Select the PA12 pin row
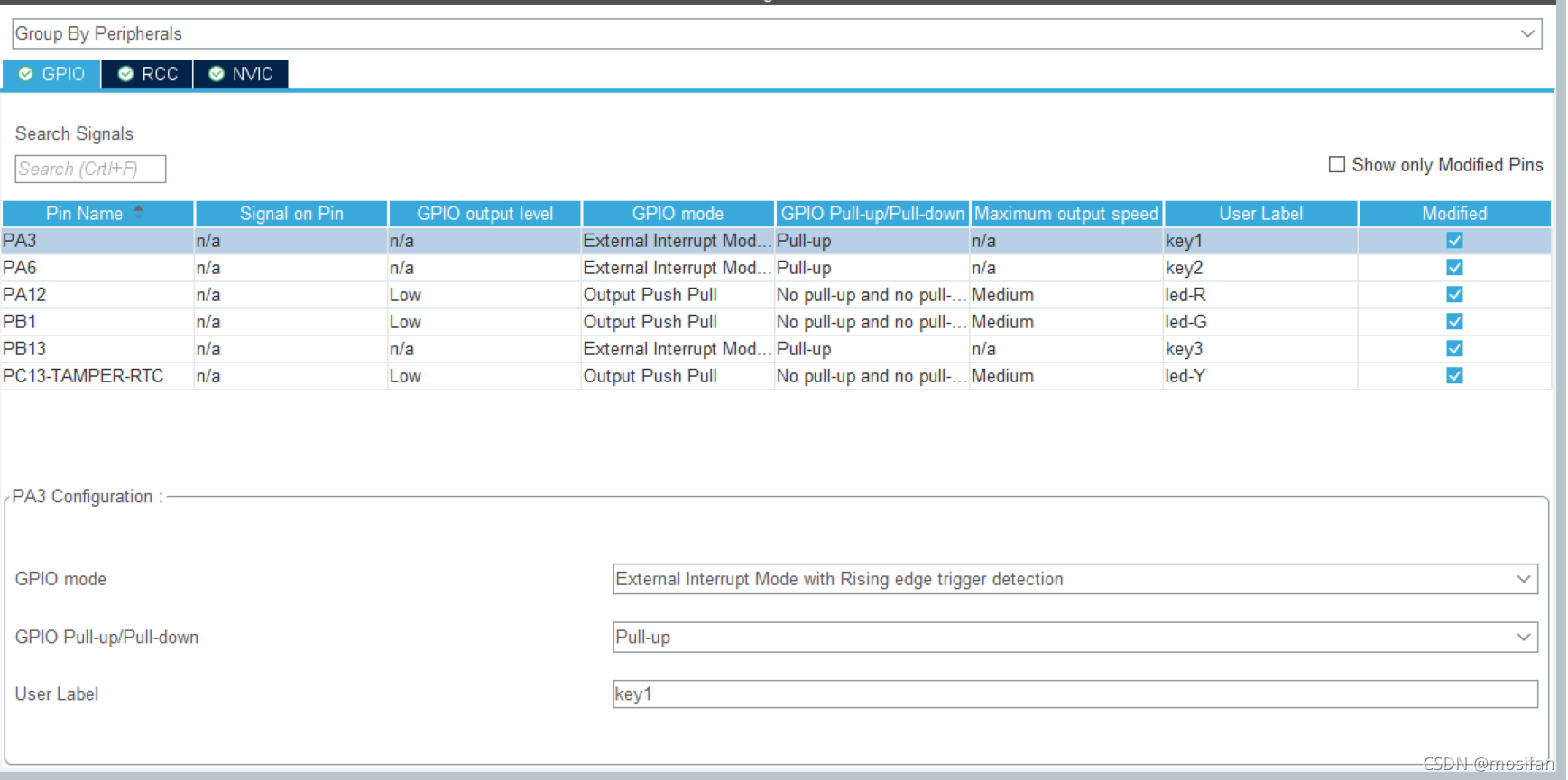Viewport: 1568px width, 780px height. (776, 295)
